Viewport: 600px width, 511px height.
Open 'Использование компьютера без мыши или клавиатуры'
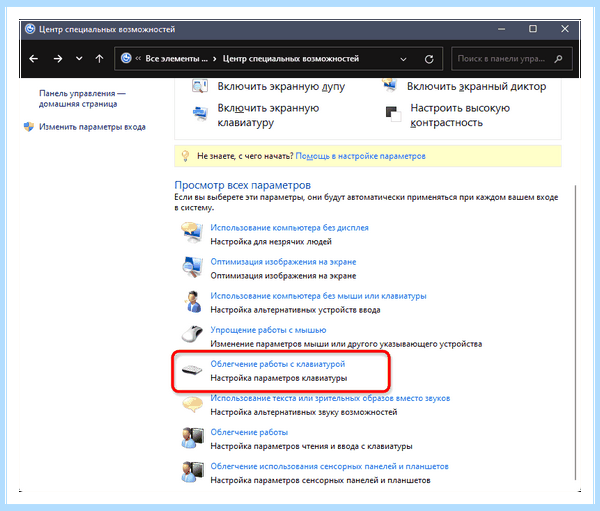click(x=318, y=296)
